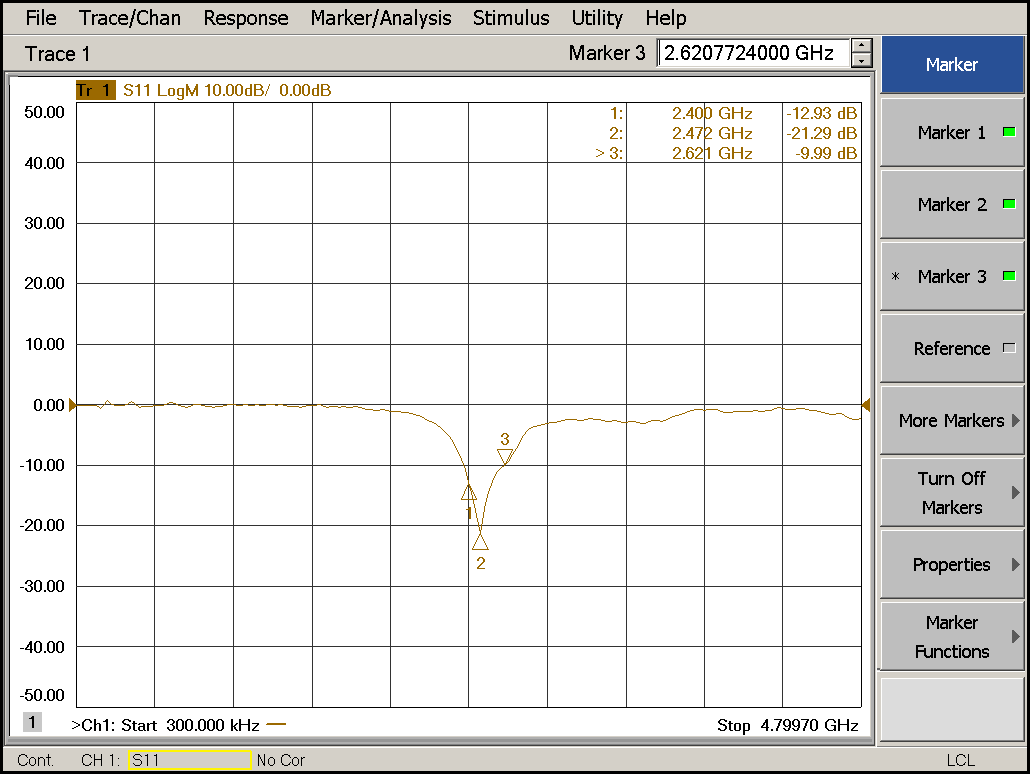Expand the More Markers submenu
The width and height of the screenshot is (1030, 774).
coord(952,421)
